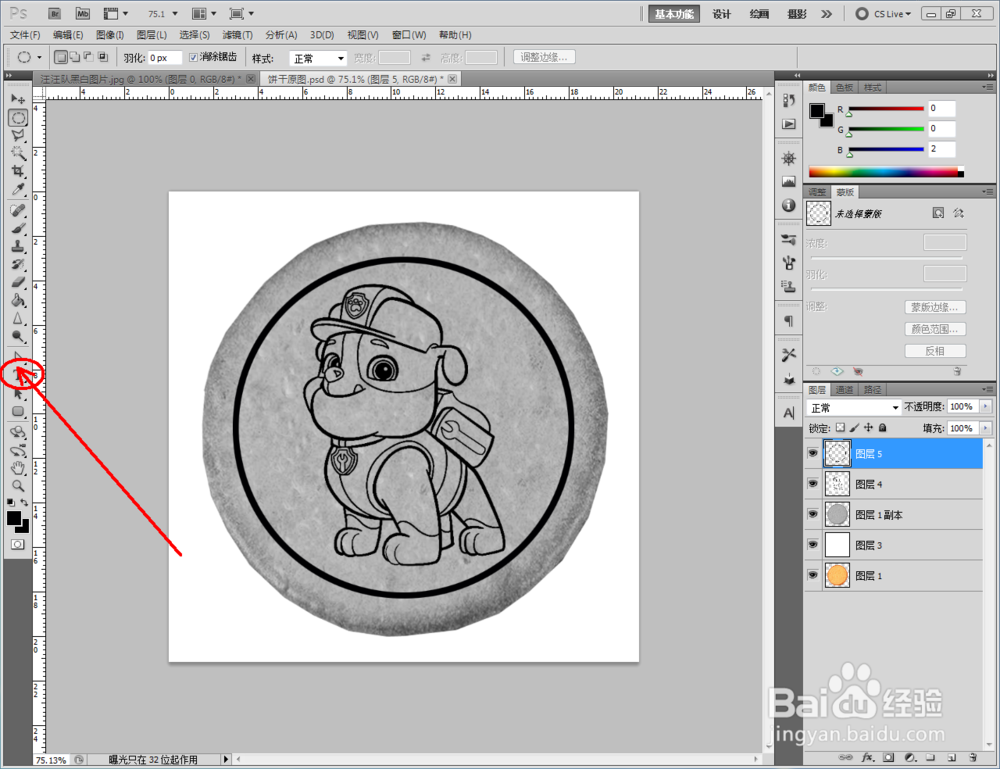Viewport: 1000px width, 769px height.
Task: Select the Elliptical Marquee tool in the toolbox
Action: [18, 118]
